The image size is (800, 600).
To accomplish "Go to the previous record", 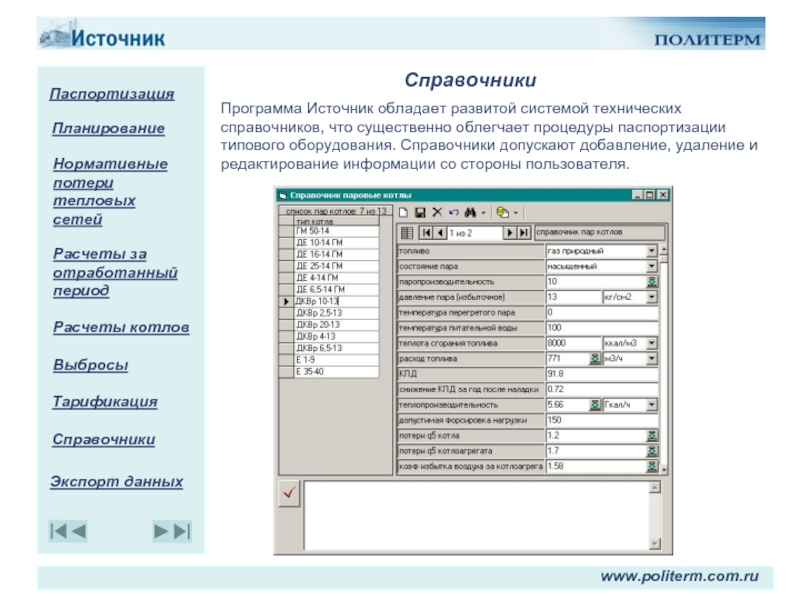I will pyautogui.click(x=440, y=233).
